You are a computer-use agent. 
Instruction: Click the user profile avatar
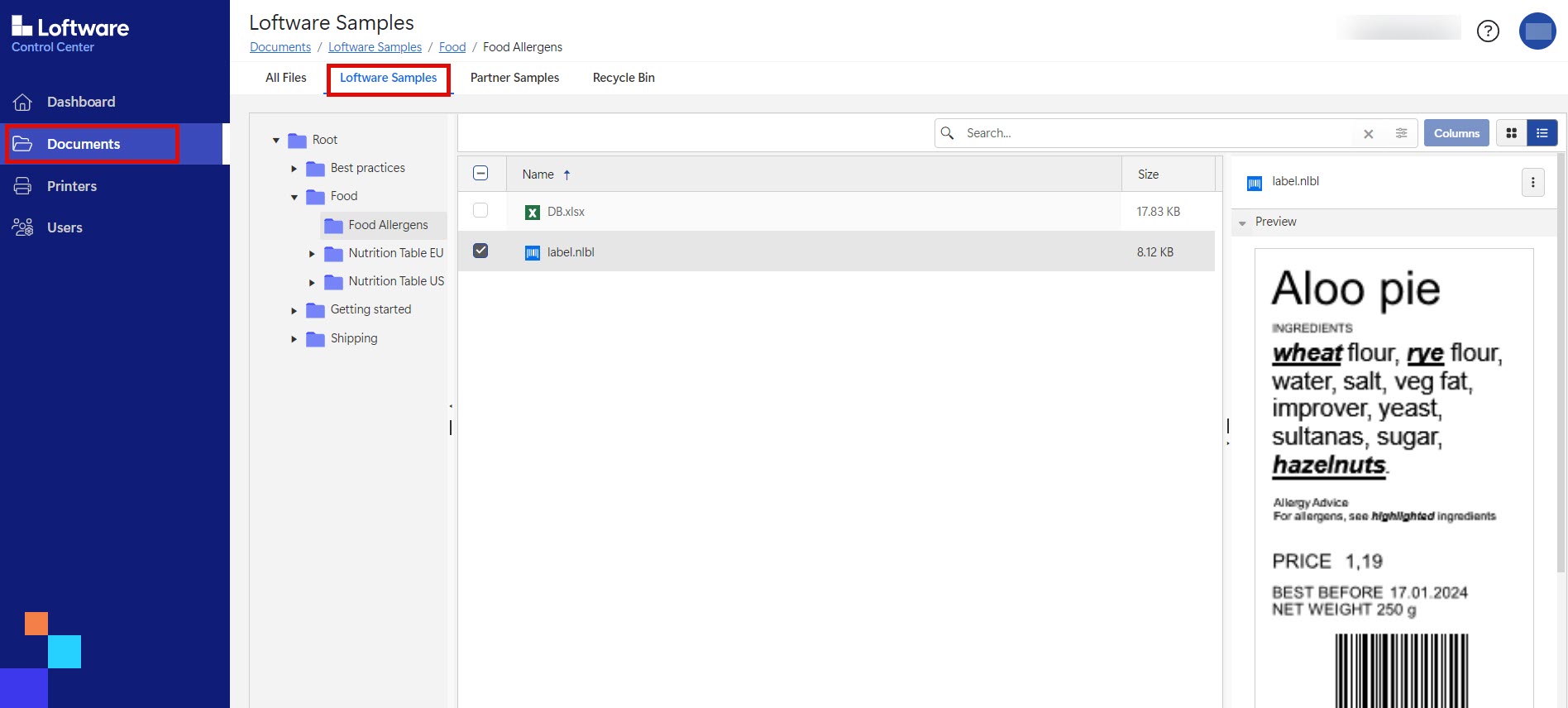[x=1537, y=31]
